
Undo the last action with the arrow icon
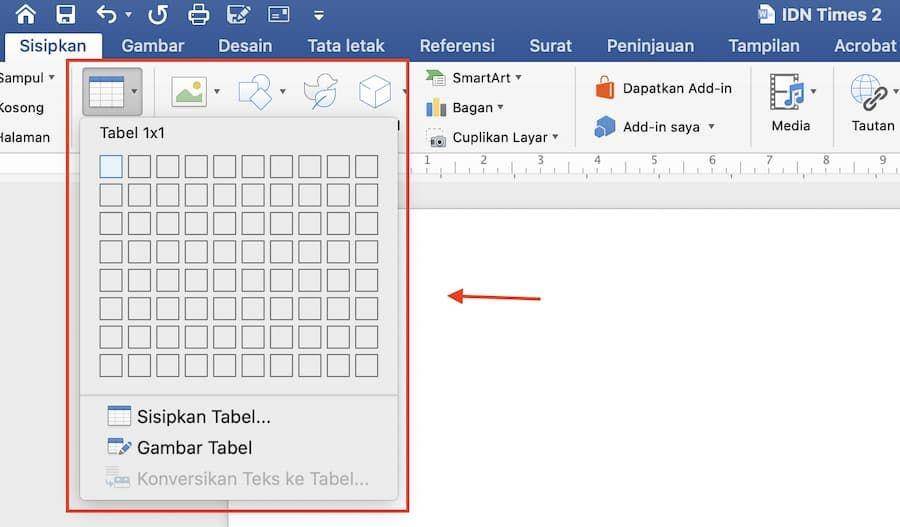107,14
